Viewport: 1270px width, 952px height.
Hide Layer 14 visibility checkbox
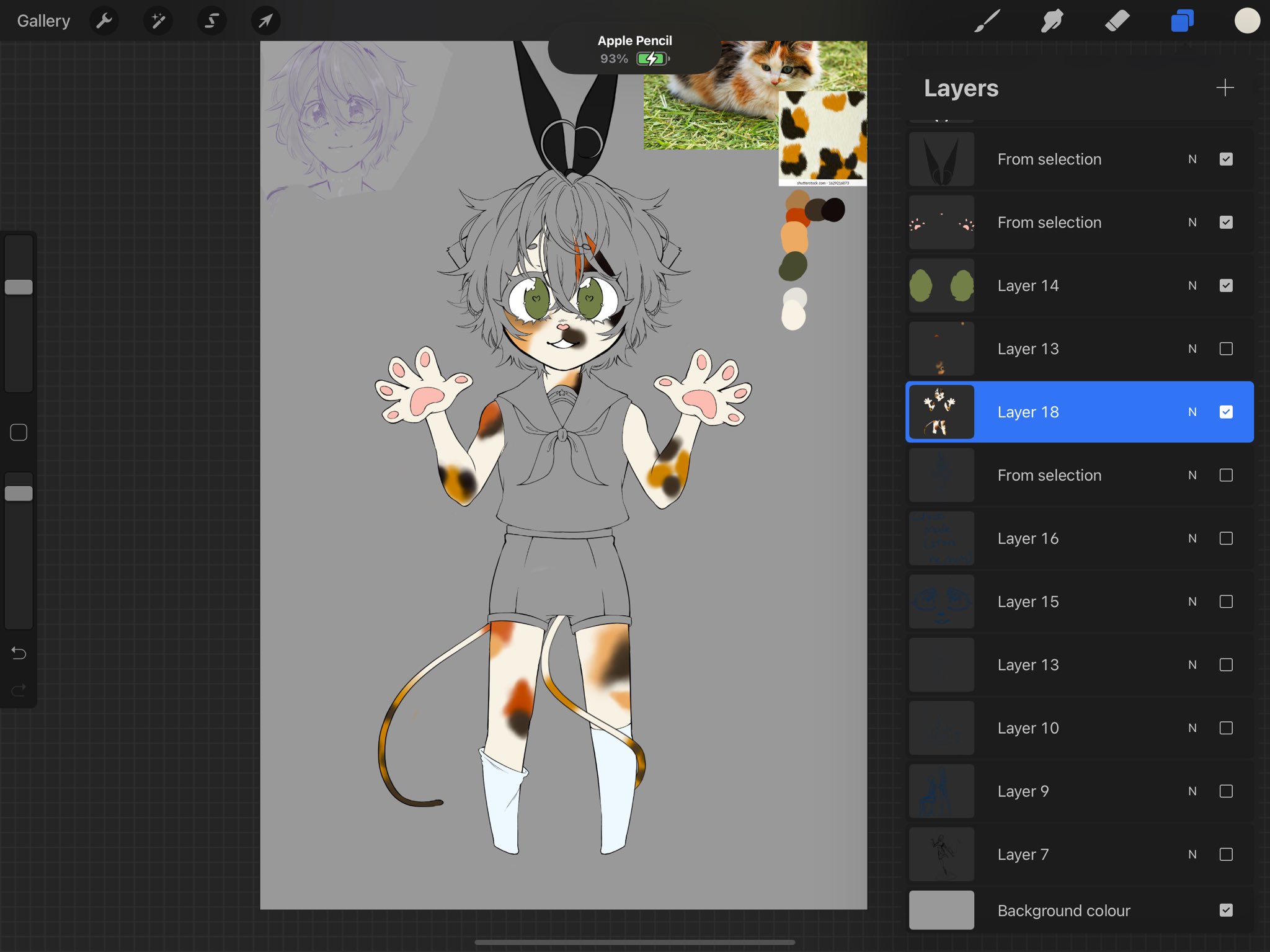pyautogui.click(x=1225, y=285)
